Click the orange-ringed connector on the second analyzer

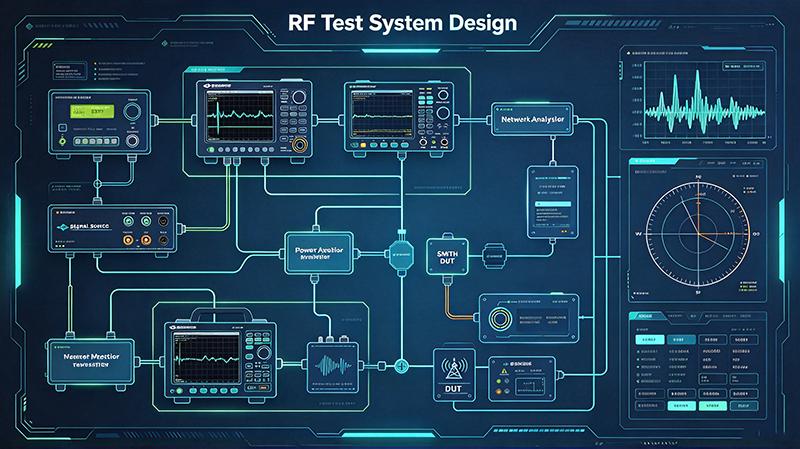click(444, 142)
